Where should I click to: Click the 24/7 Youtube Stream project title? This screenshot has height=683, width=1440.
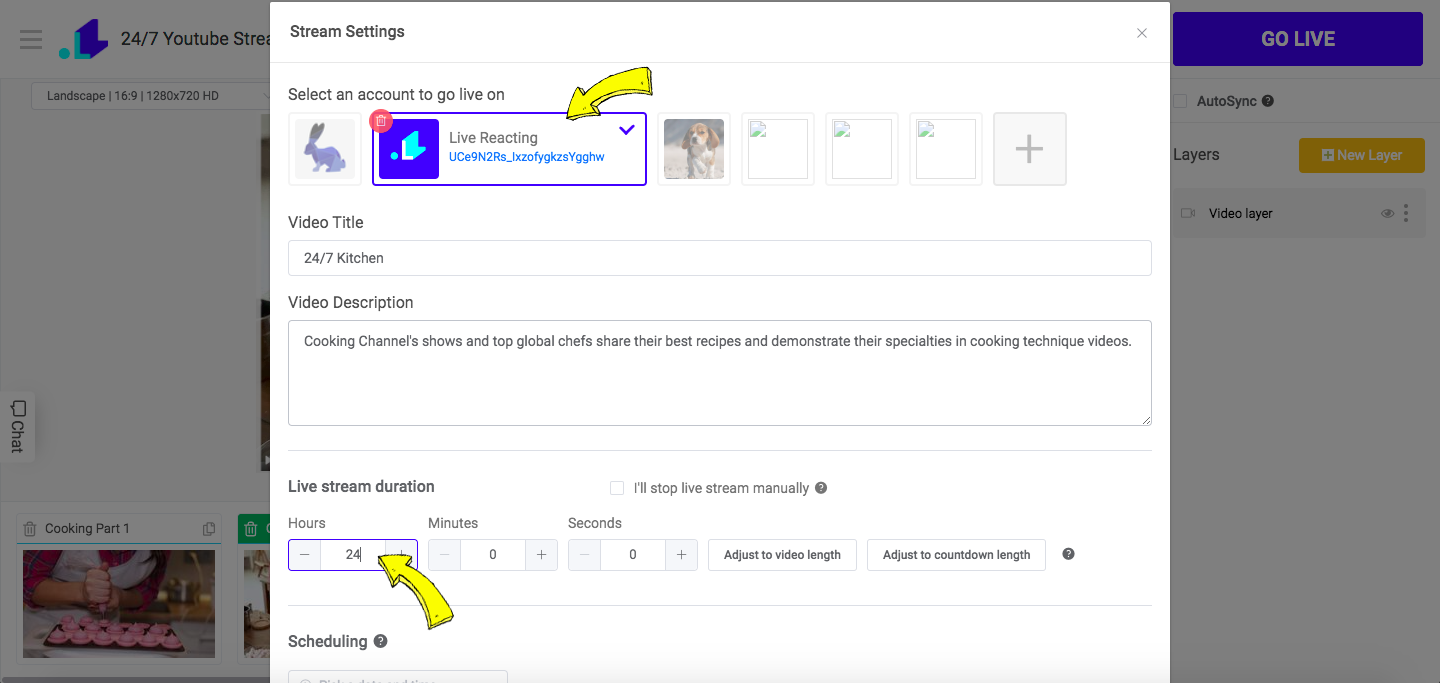pyautogui.click(x=196, y=39)
